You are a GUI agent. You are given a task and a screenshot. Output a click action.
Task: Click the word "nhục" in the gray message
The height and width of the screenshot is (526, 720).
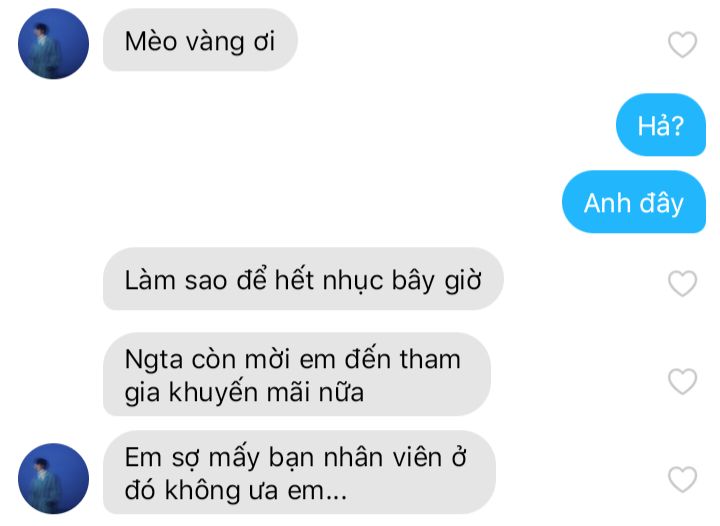(352, 281)
